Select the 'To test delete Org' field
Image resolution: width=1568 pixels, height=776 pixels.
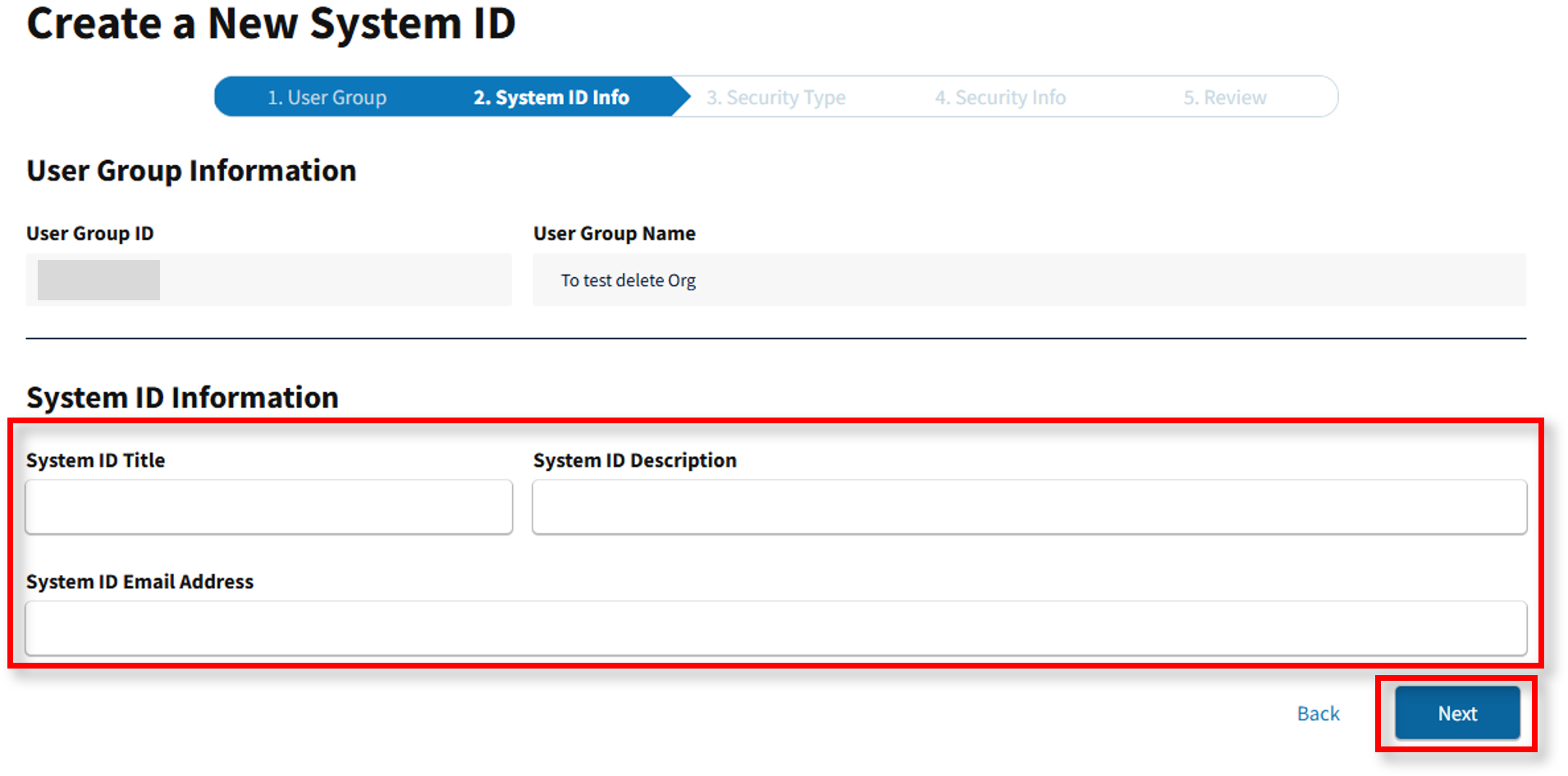click(x=1029, y=281)
